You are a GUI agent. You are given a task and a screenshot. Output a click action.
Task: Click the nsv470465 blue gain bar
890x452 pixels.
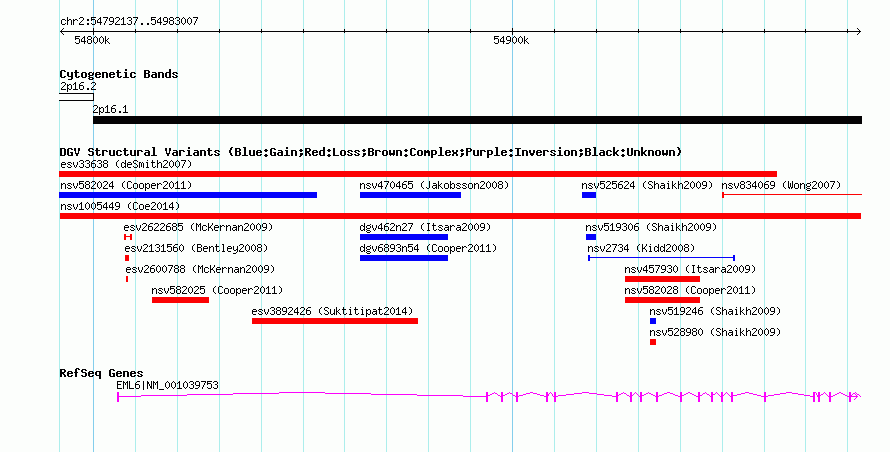[410, 195]
